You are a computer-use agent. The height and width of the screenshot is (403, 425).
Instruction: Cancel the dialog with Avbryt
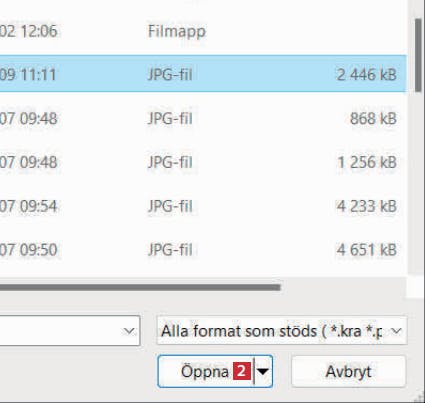coord(348,371)
